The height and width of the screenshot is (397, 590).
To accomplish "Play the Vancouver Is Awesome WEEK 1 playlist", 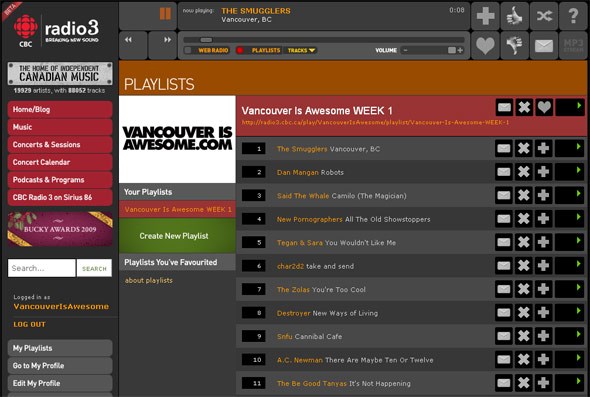I will tap(570, 108).
